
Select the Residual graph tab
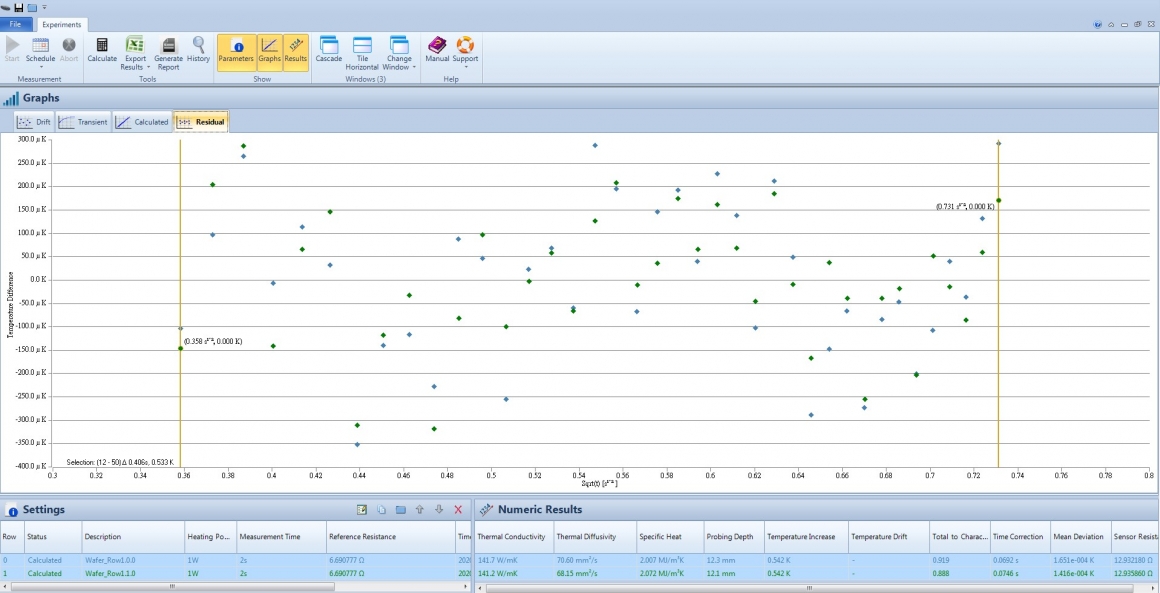[201, 122]
